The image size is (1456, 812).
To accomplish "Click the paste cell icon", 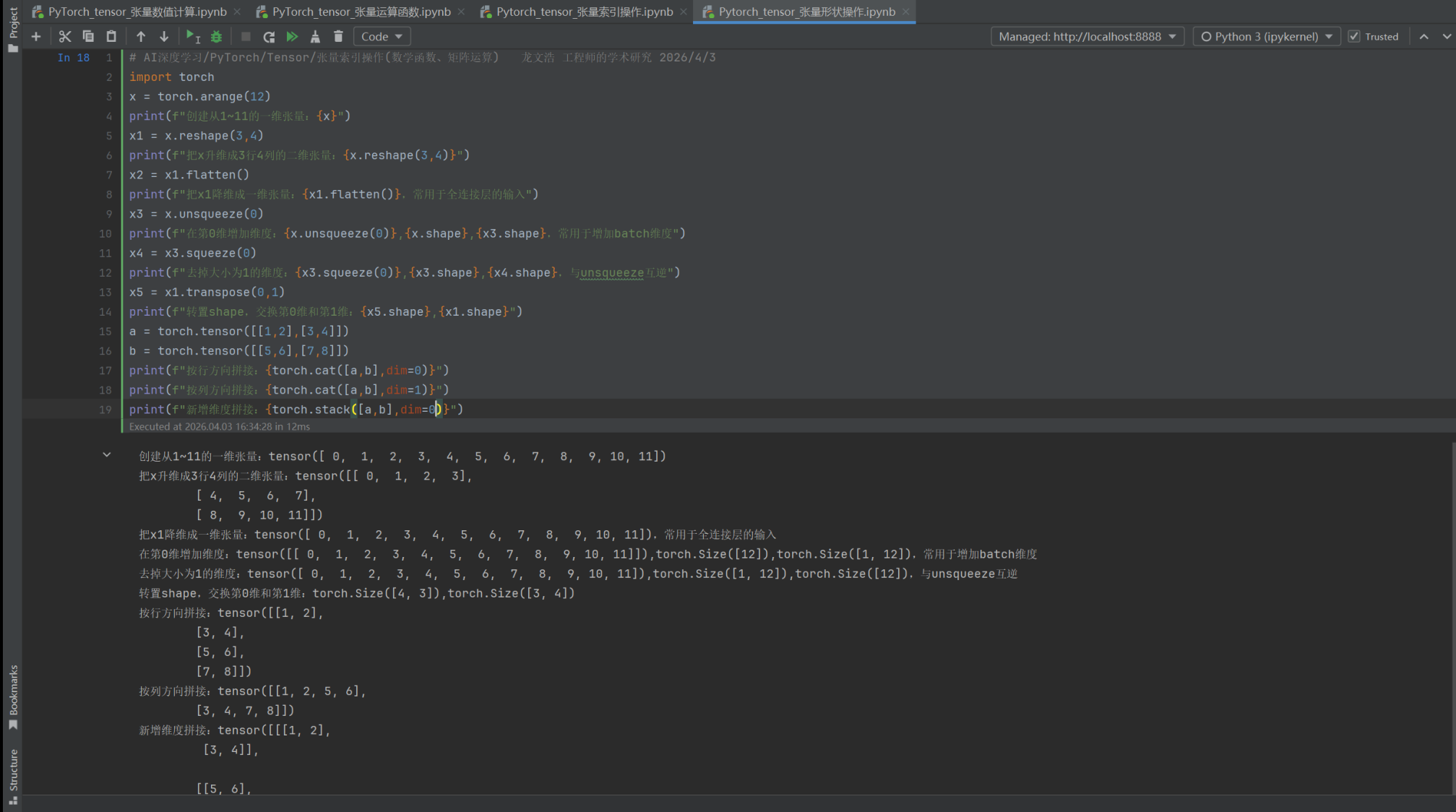I will coord(111,37).
